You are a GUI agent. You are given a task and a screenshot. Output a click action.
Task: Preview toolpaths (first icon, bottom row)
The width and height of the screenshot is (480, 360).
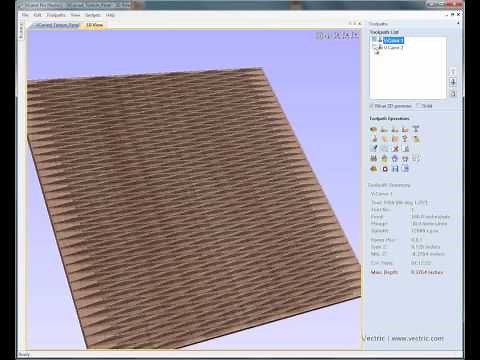click(x=374, y=169)
